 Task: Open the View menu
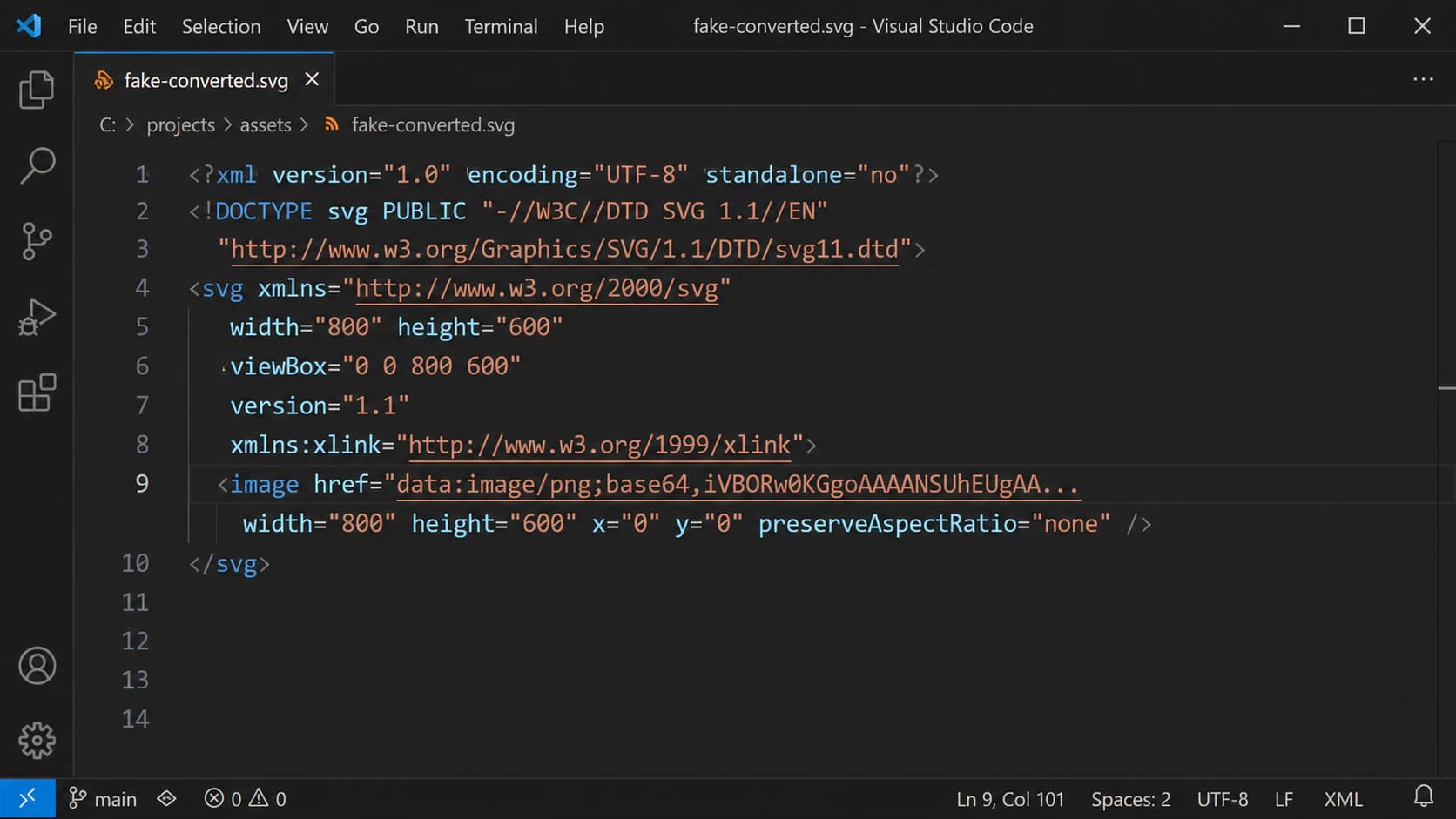point(307,27)
